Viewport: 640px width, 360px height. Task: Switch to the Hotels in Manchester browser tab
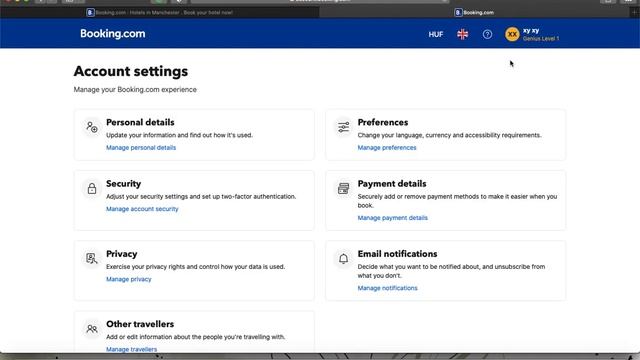tap(160, 13)
